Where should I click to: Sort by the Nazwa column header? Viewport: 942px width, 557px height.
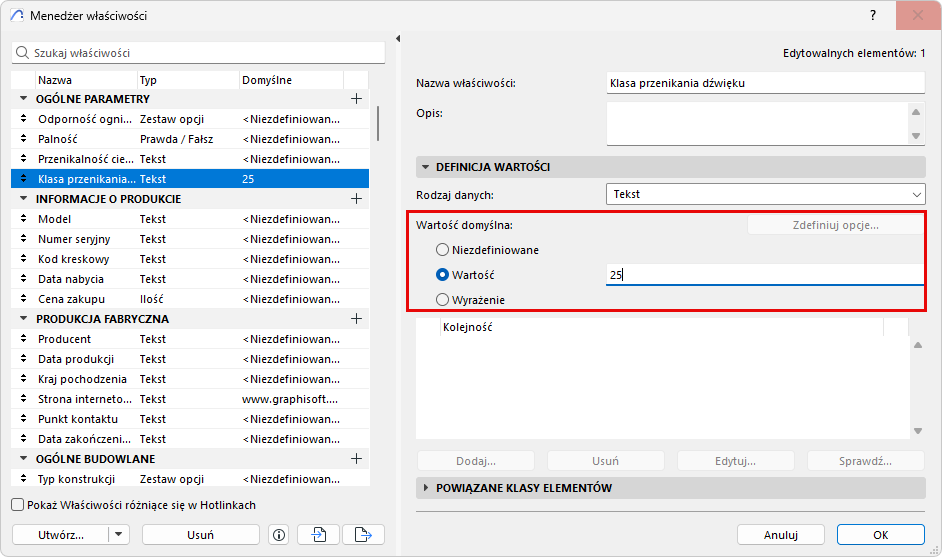point(86,80)
